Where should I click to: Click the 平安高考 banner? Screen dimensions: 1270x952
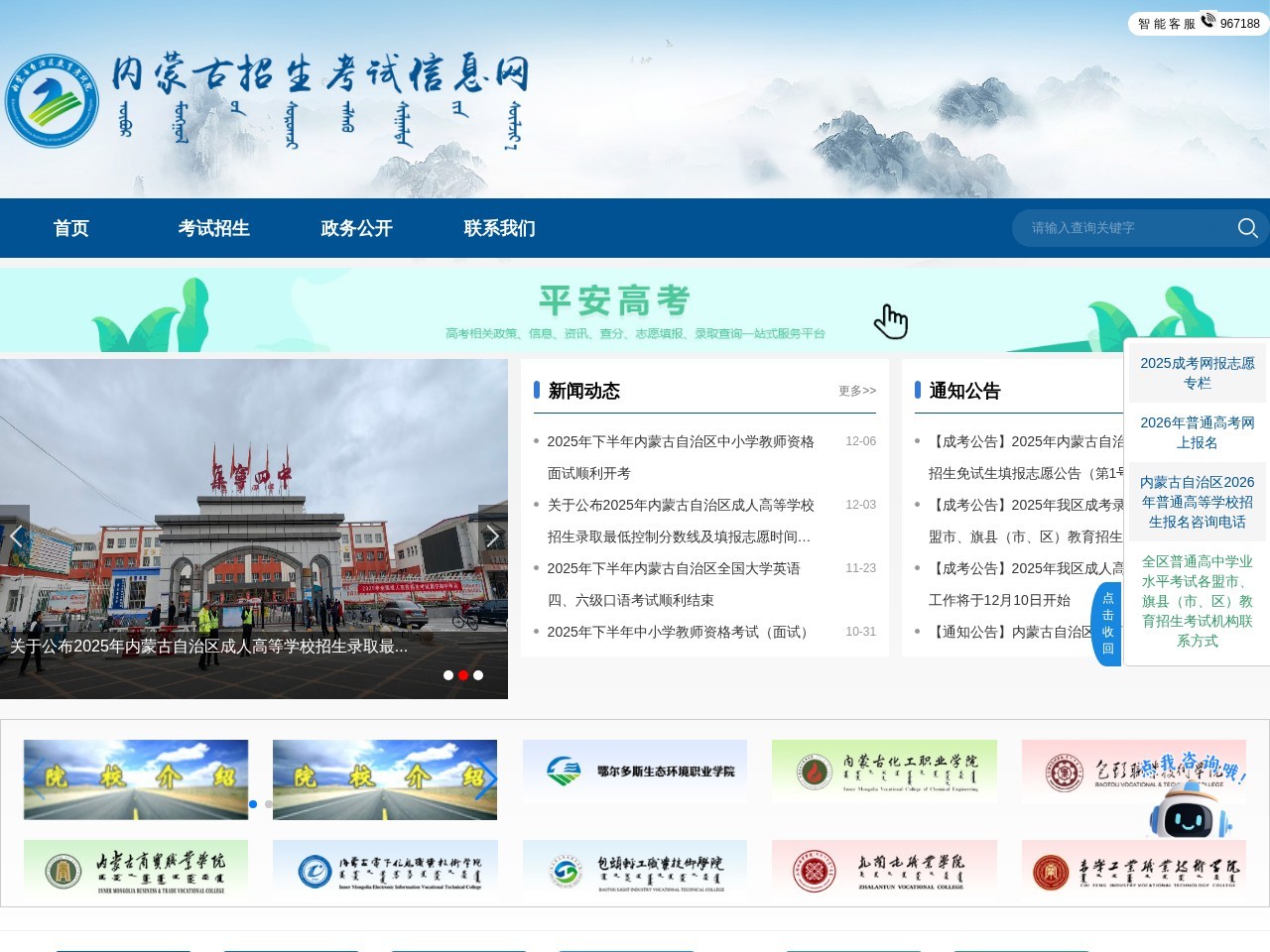pyautogui.click(x=615, y=309)
